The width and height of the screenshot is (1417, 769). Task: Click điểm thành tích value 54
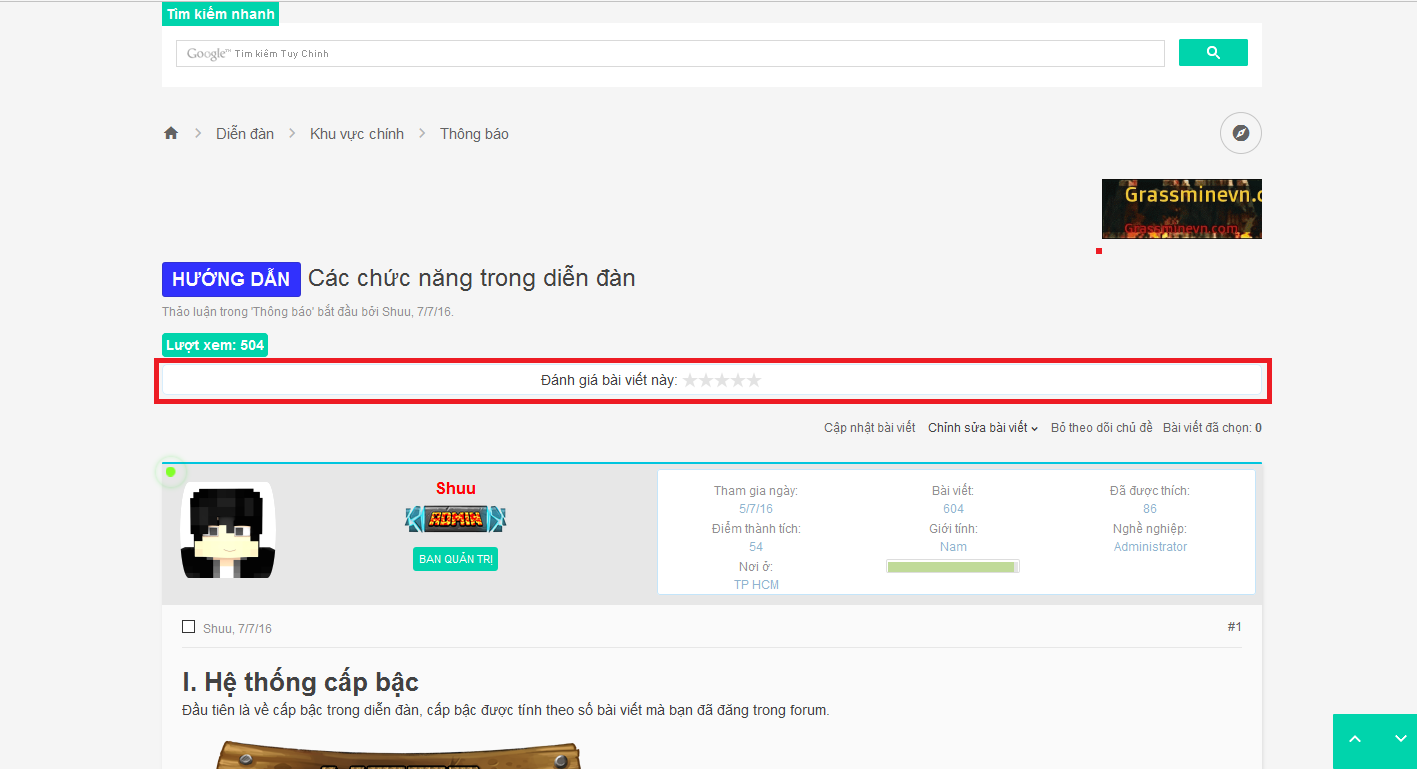pyautogui.click(x=756, y=547)
